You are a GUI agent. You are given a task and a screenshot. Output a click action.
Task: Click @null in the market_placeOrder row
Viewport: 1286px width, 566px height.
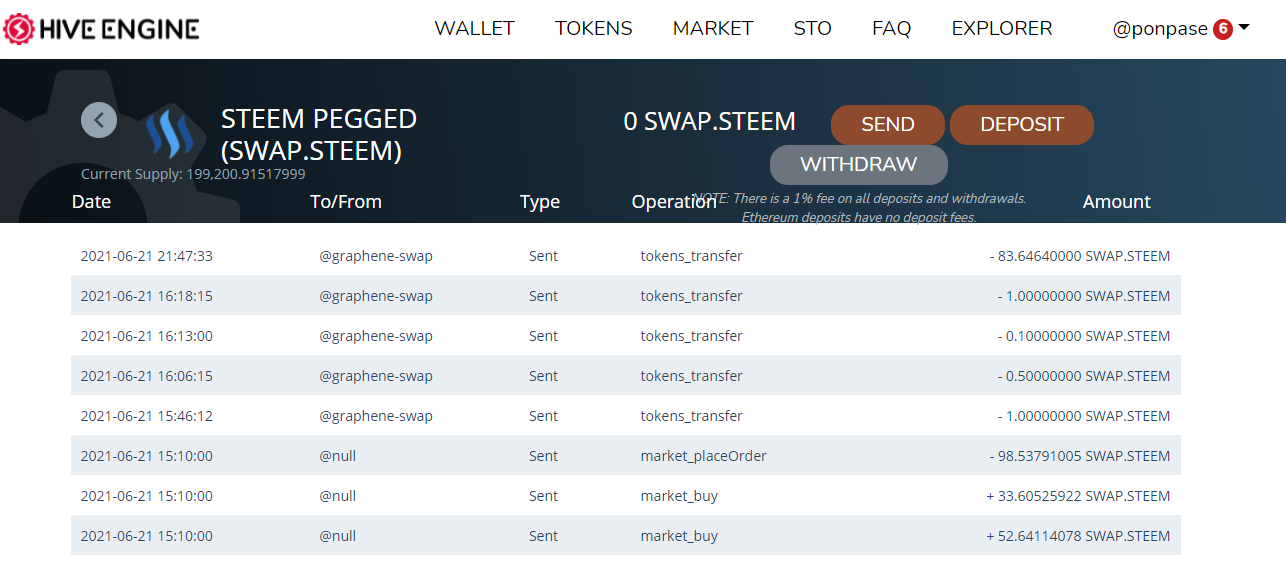click(x=338, y=456)
